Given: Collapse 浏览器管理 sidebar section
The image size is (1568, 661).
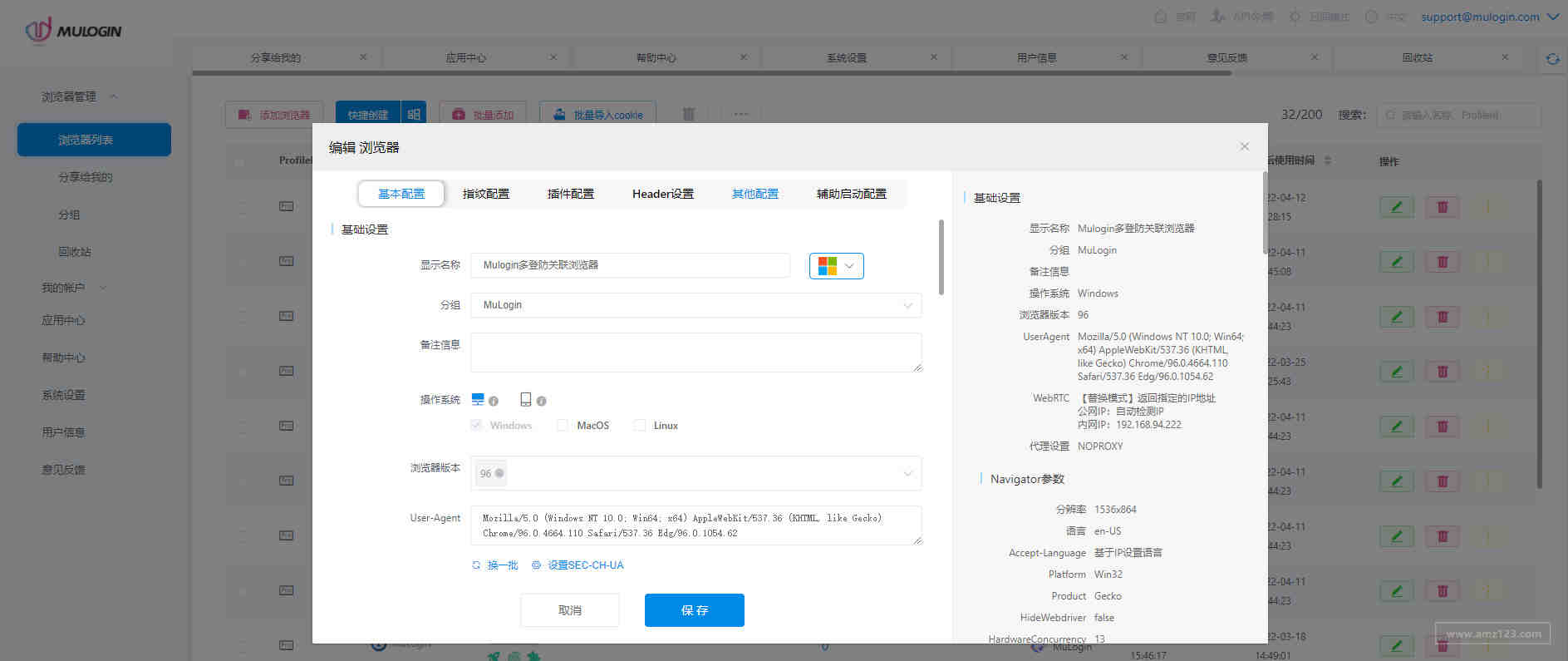Looking at the screenshot, I should pyautogui.click(x=80, y=96).
